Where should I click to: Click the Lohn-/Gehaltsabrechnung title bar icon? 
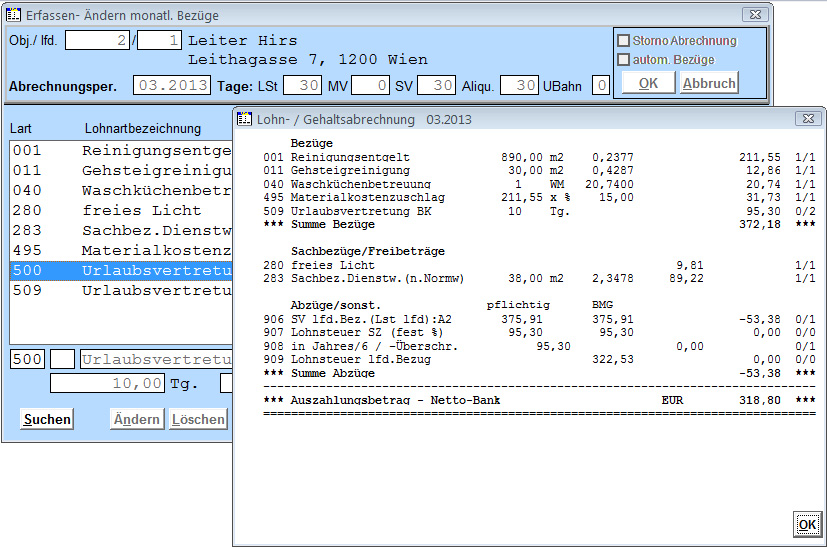pyautogui.click(x=244, y=119)
